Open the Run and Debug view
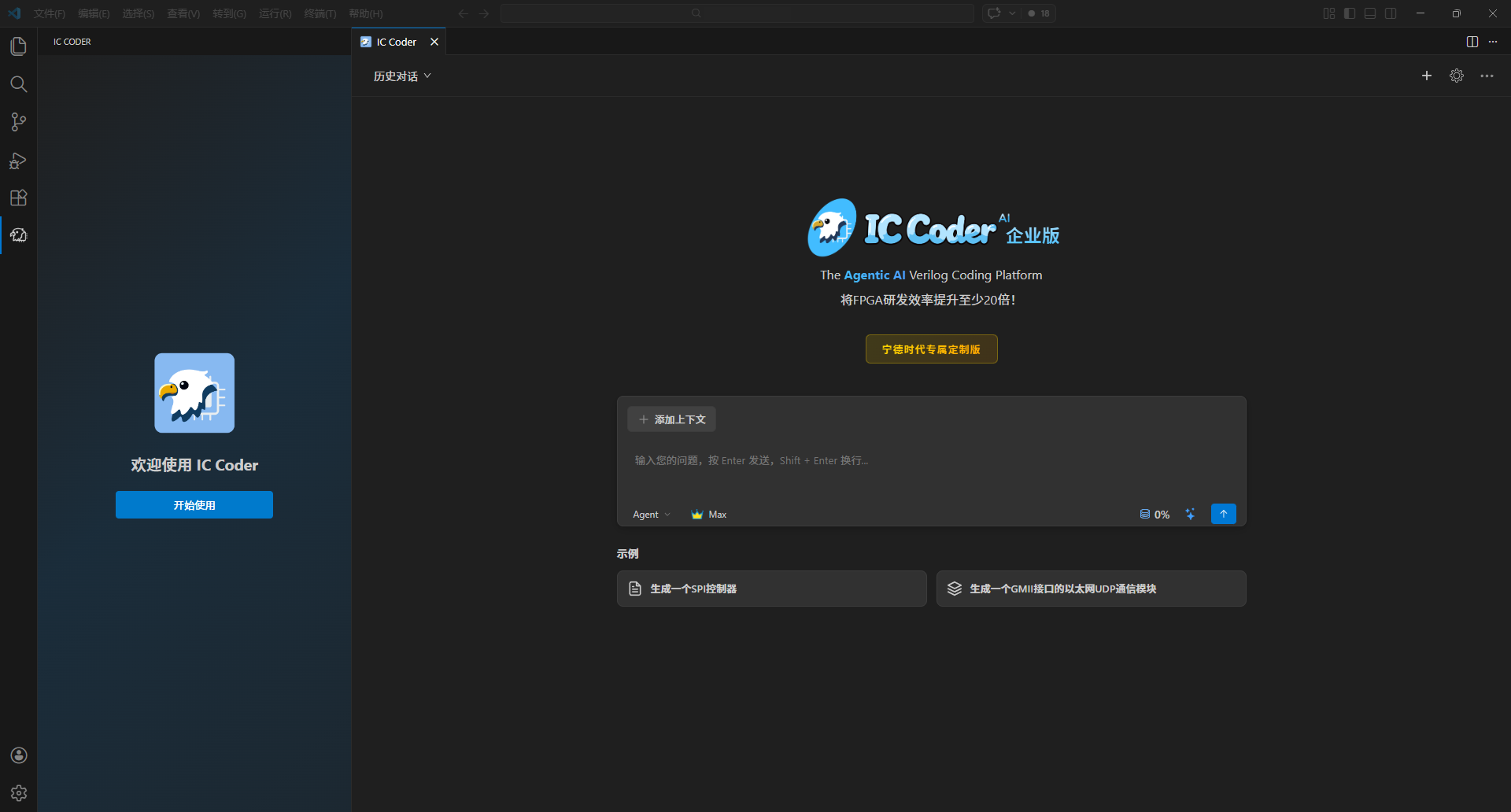The height and width of the screenshot is (812, 1511). click(x=18, y=161)
